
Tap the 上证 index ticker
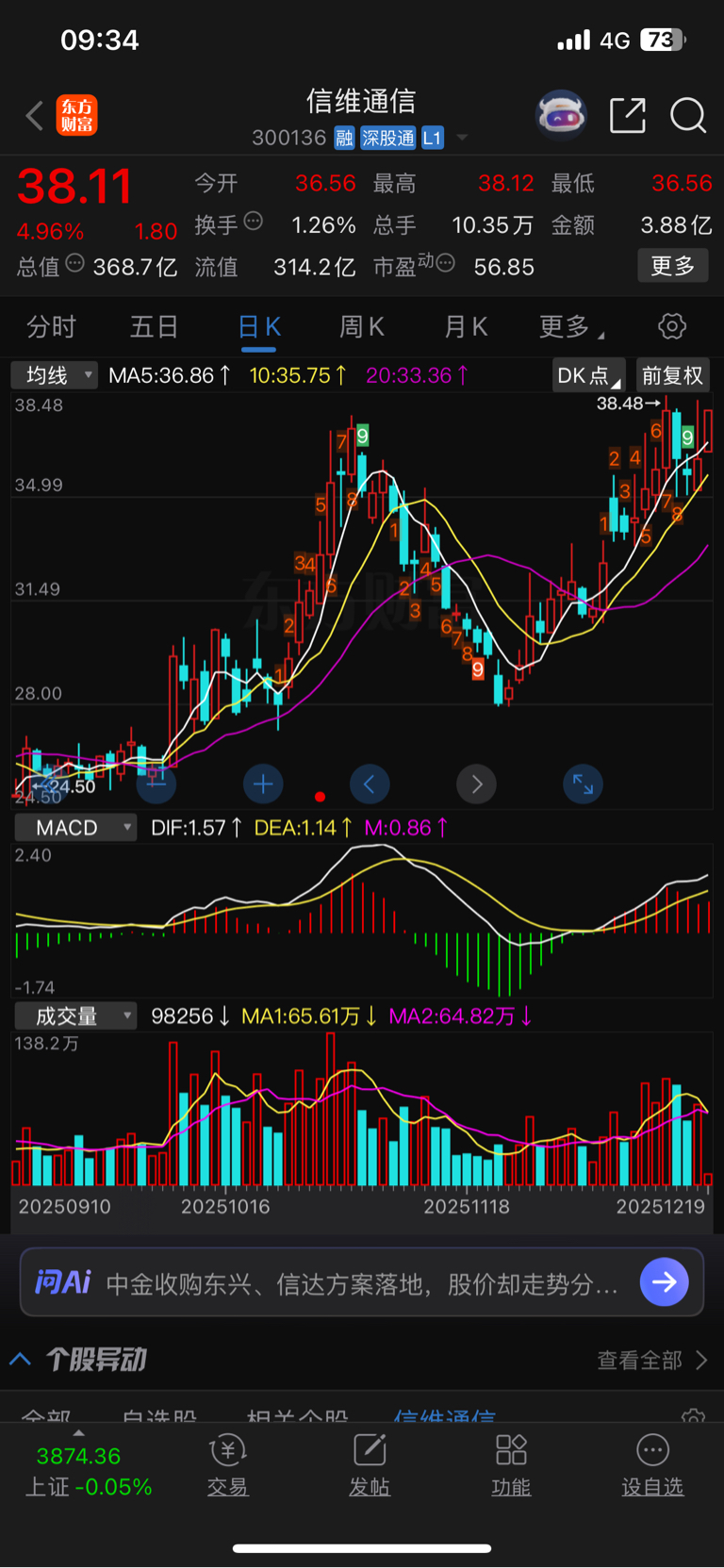click(x=88, y=1472)
